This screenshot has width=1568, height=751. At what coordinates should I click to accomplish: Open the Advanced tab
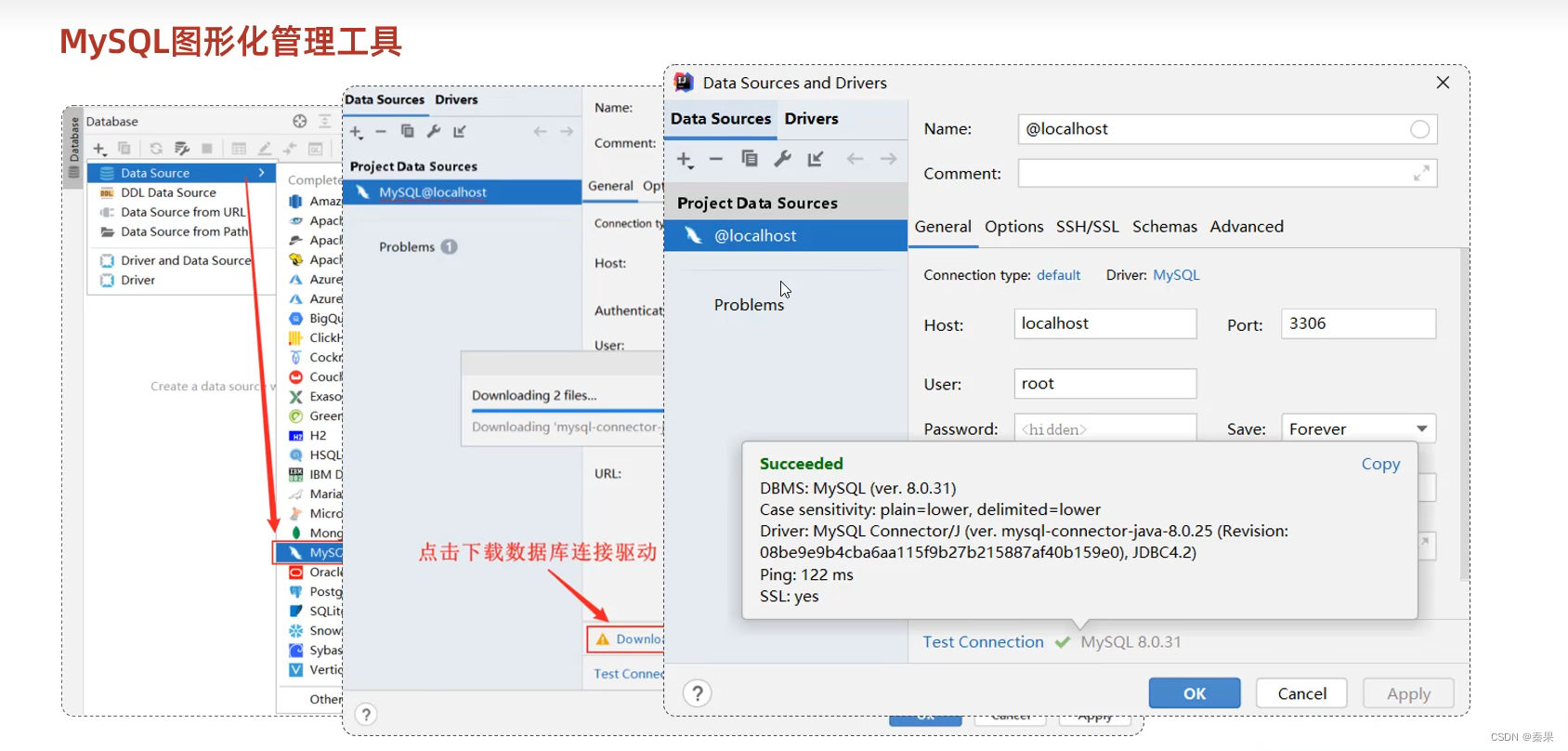click(x=1247, y=227)
